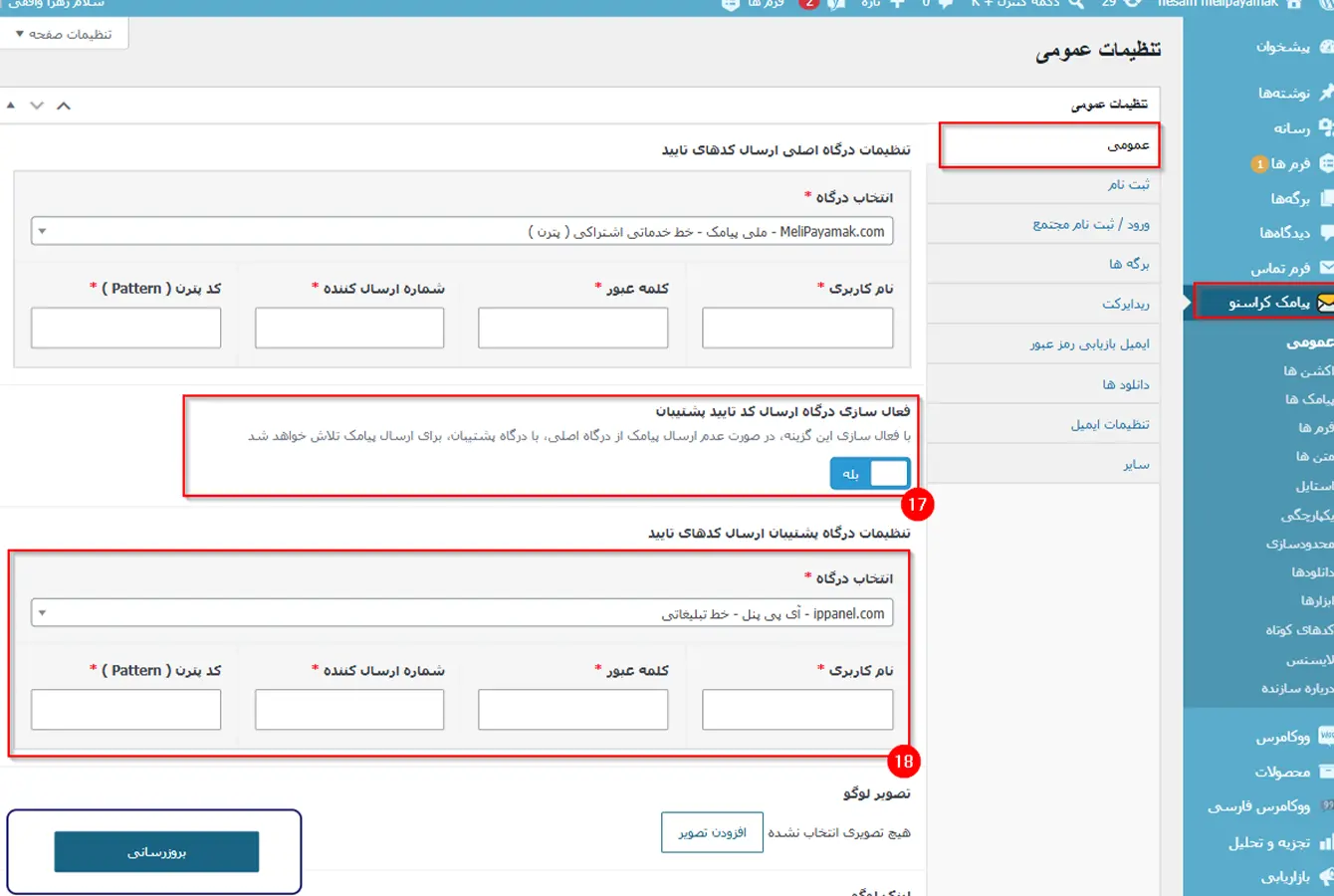Viewport: 1334px width, 896px height.
Task: Click the search icon in admin bar
Action: (x=1076, y=4)
